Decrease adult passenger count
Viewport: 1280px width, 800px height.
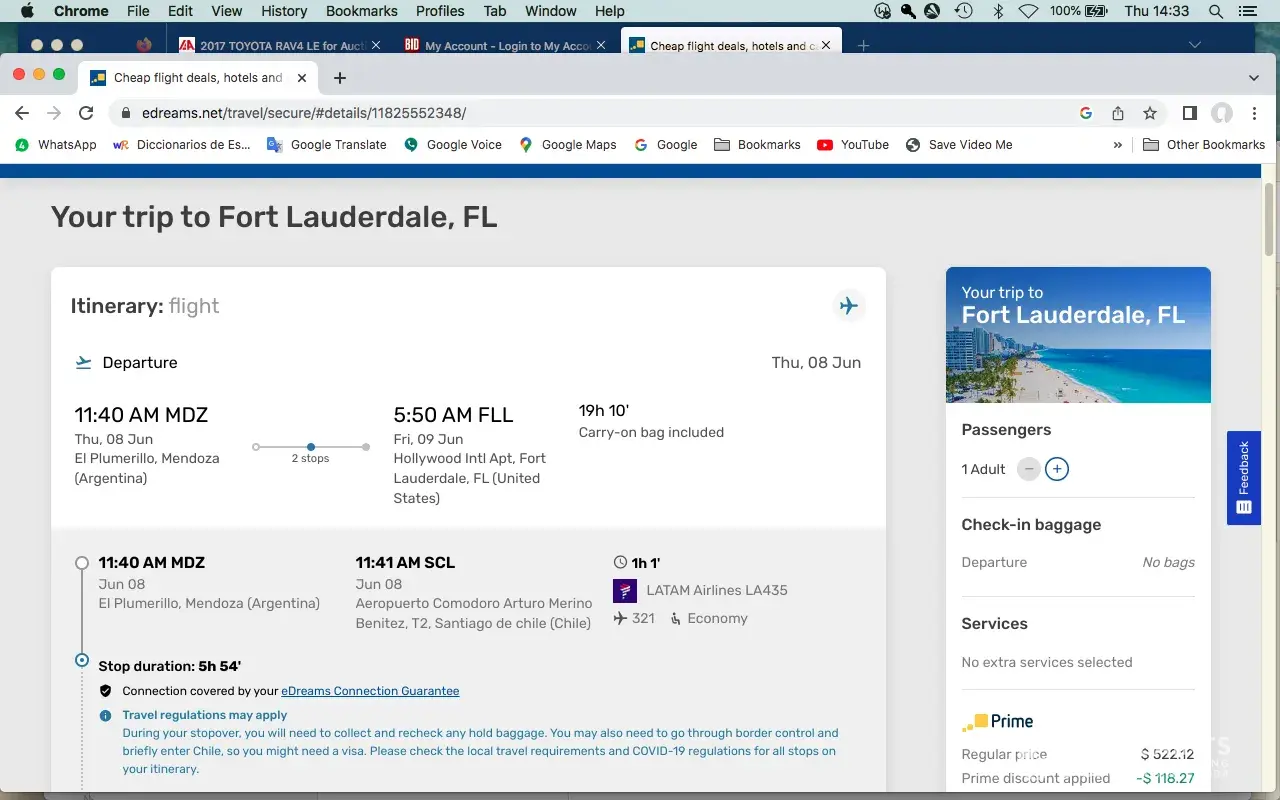[x=1028, y=469]
